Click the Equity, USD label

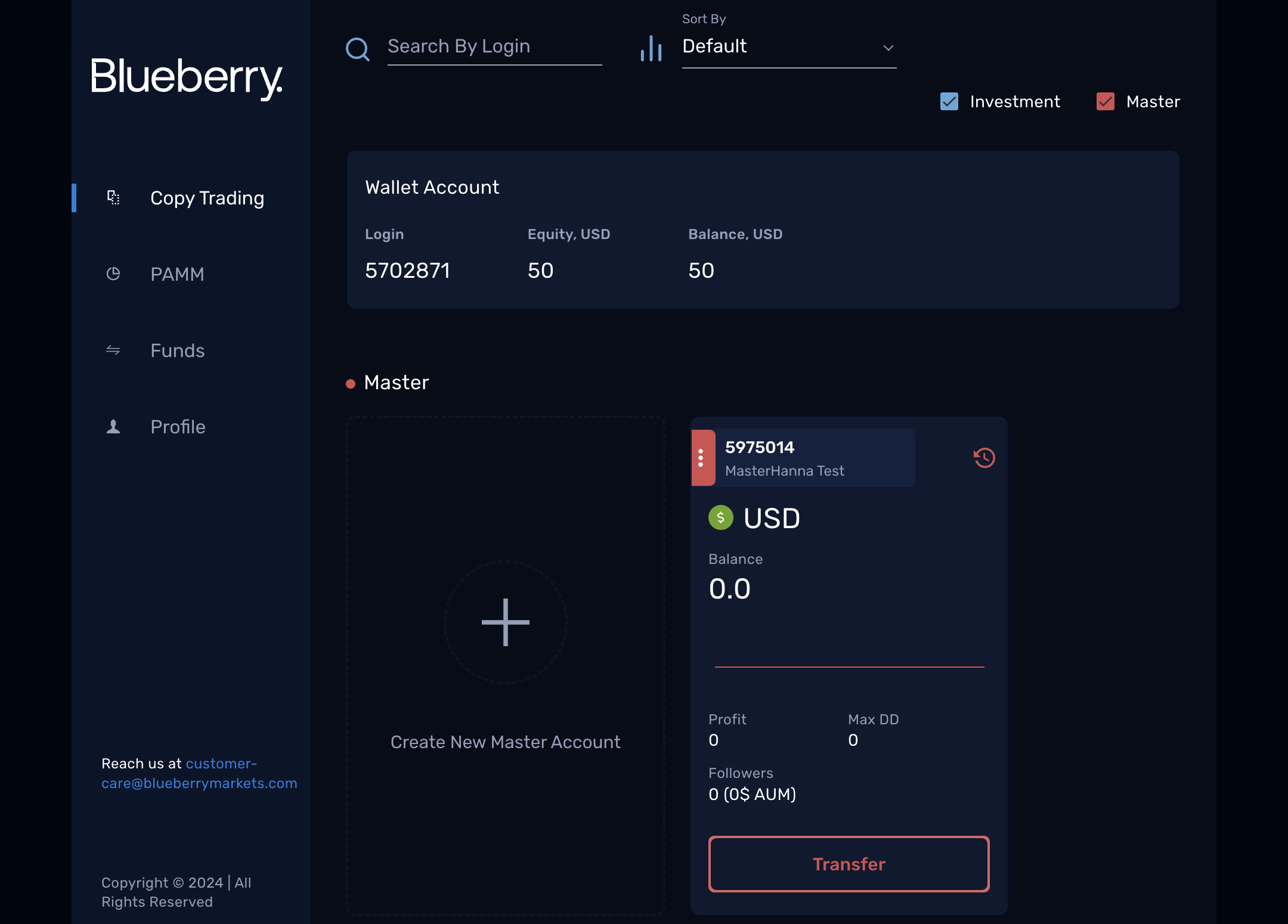[x=569, y=234]
